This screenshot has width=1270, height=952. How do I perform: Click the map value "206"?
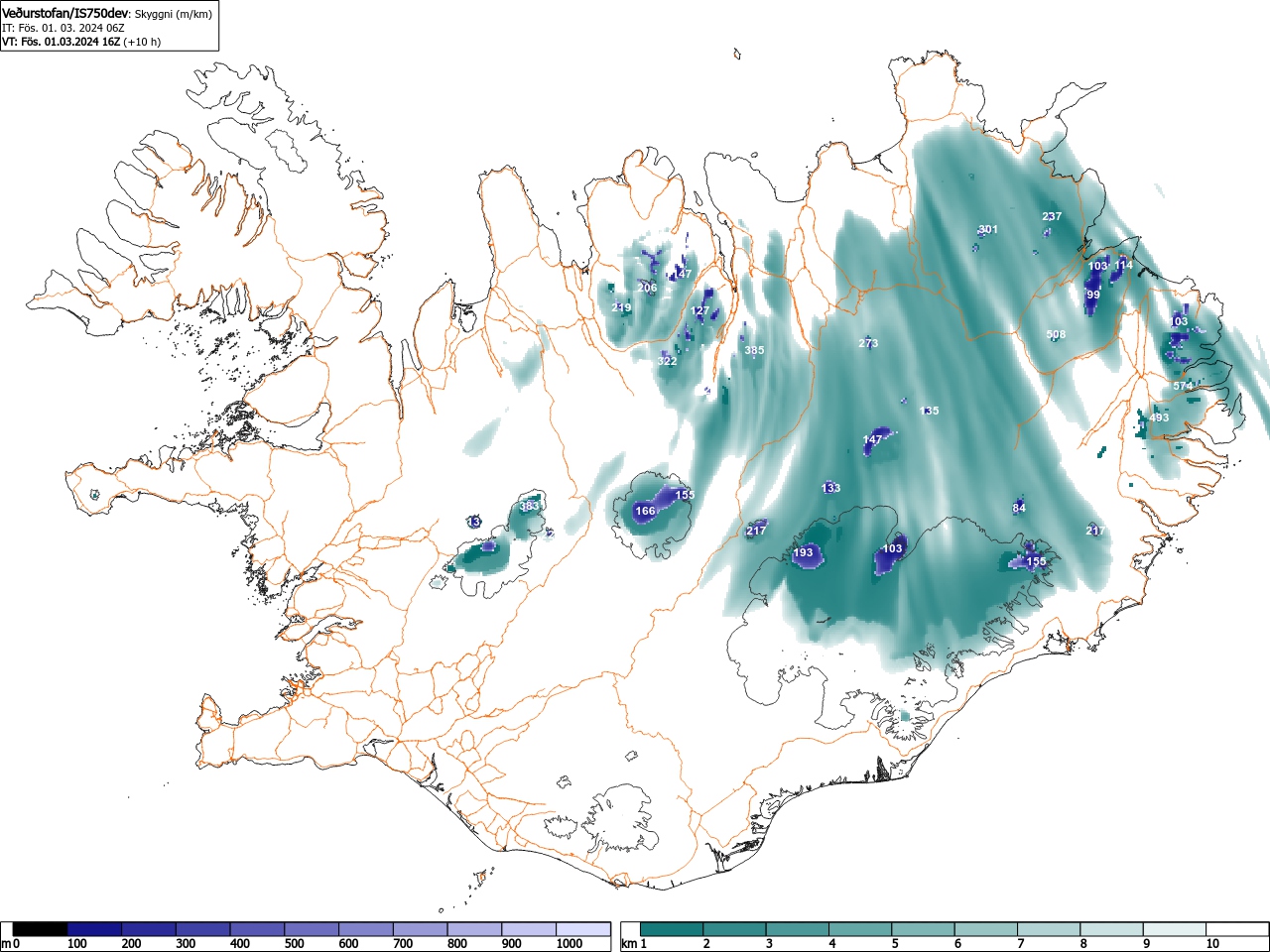[647, 289]
